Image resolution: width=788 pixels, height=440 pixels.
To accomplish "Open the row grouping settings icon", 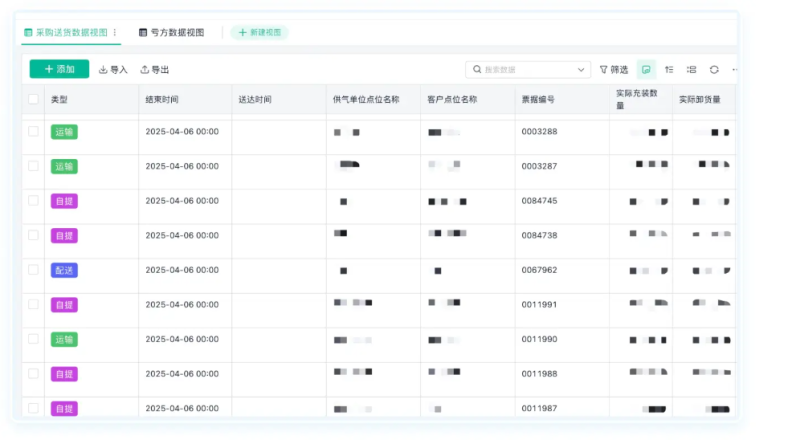I will coord(691,70).
